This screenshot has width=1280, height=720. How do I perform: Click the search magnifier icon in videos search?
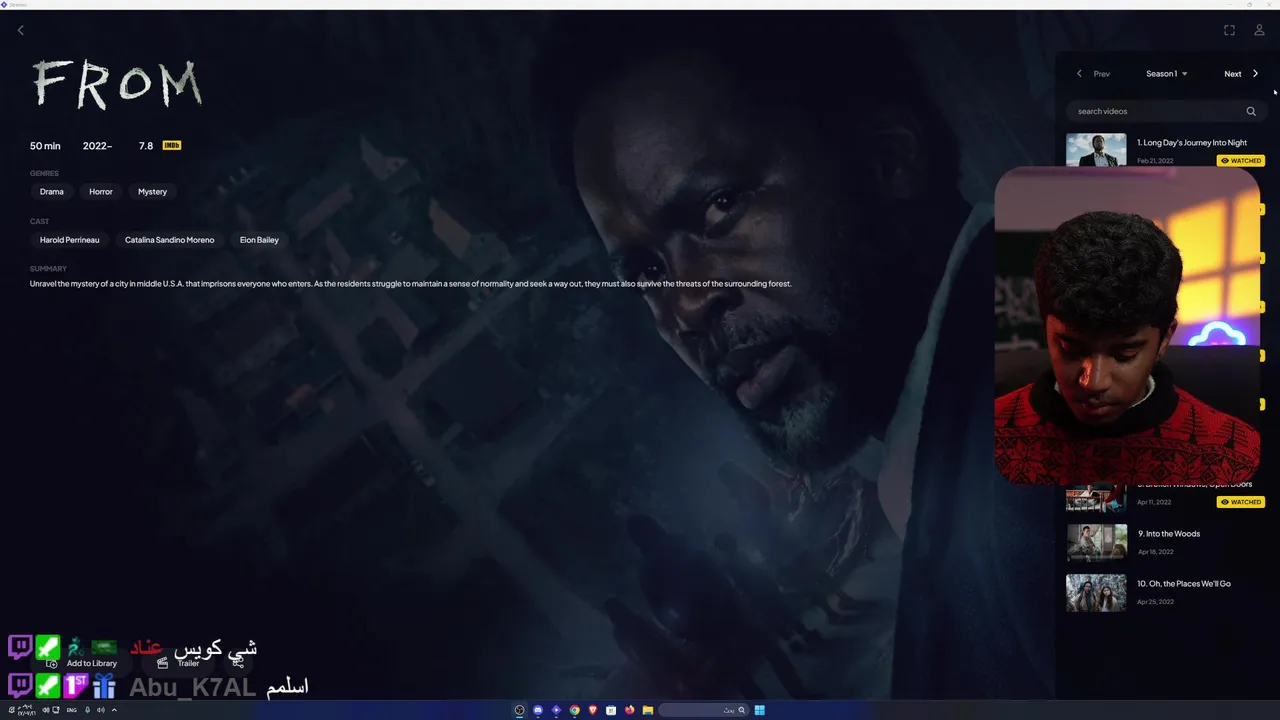(x=1251, y=111)
